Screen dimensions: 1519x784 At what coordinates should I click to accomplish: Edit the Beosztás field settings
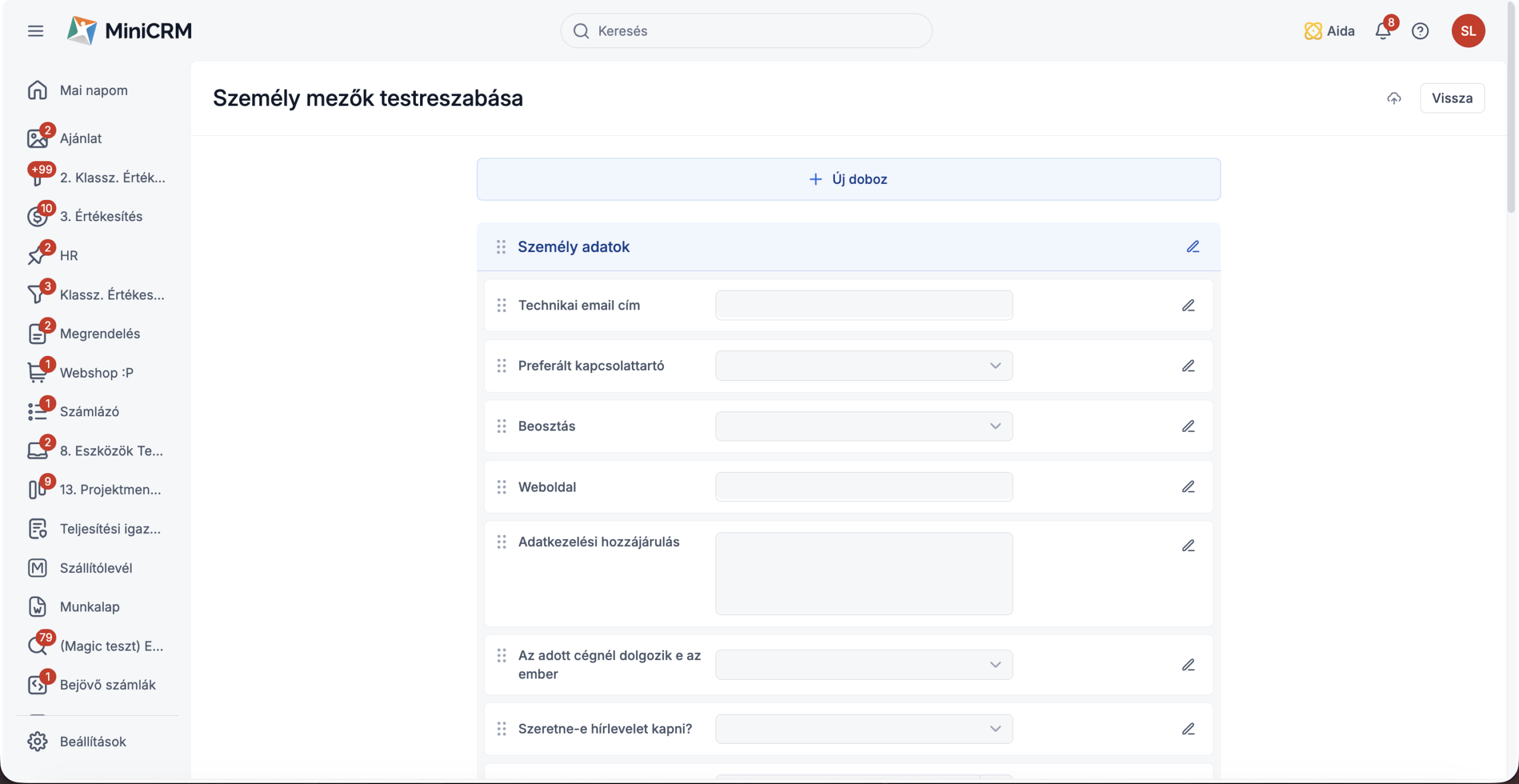(x=1188, y=426)
